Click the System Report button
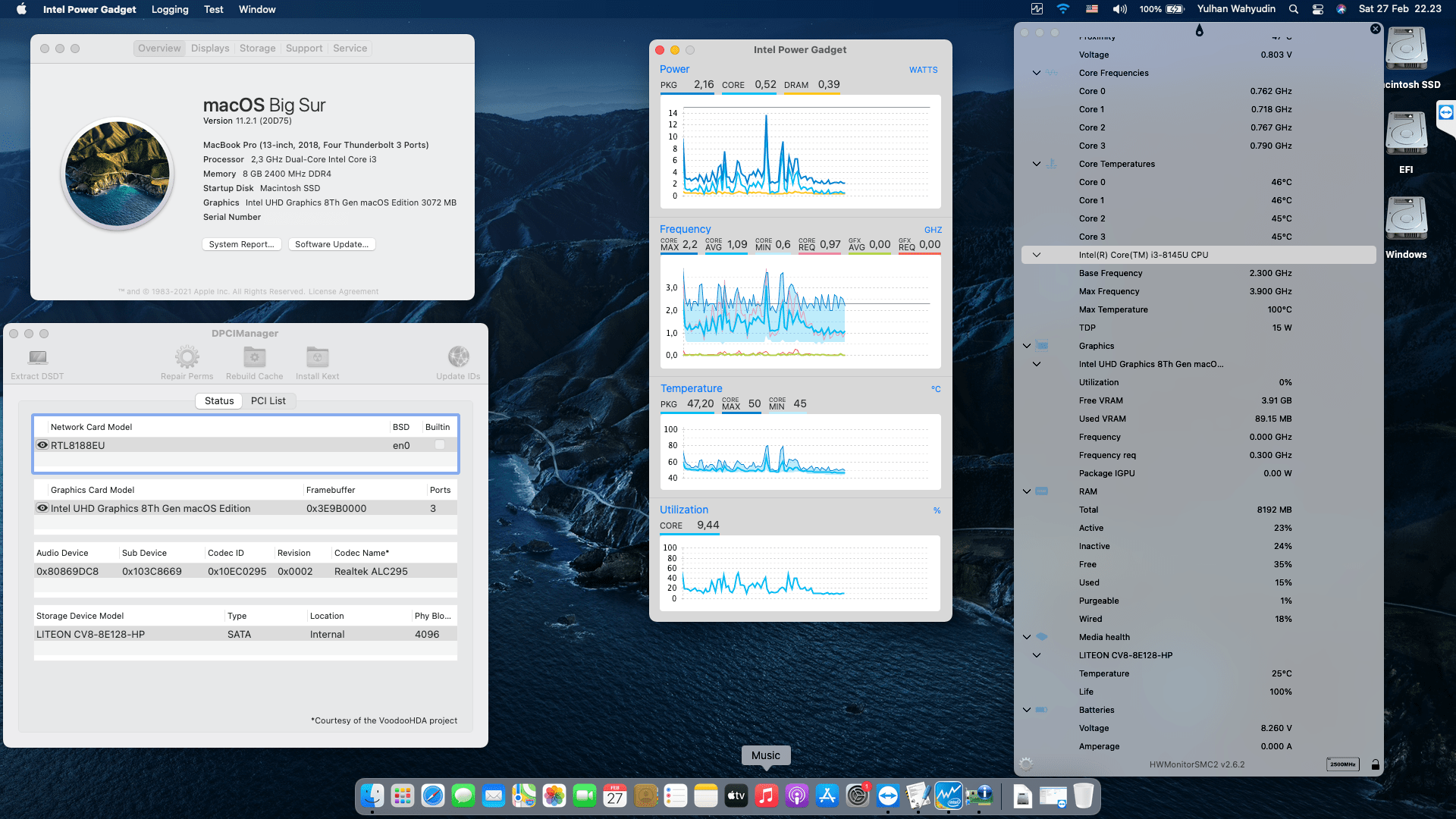This screenshot has width=1456, height=819. [x=241, y=243]
